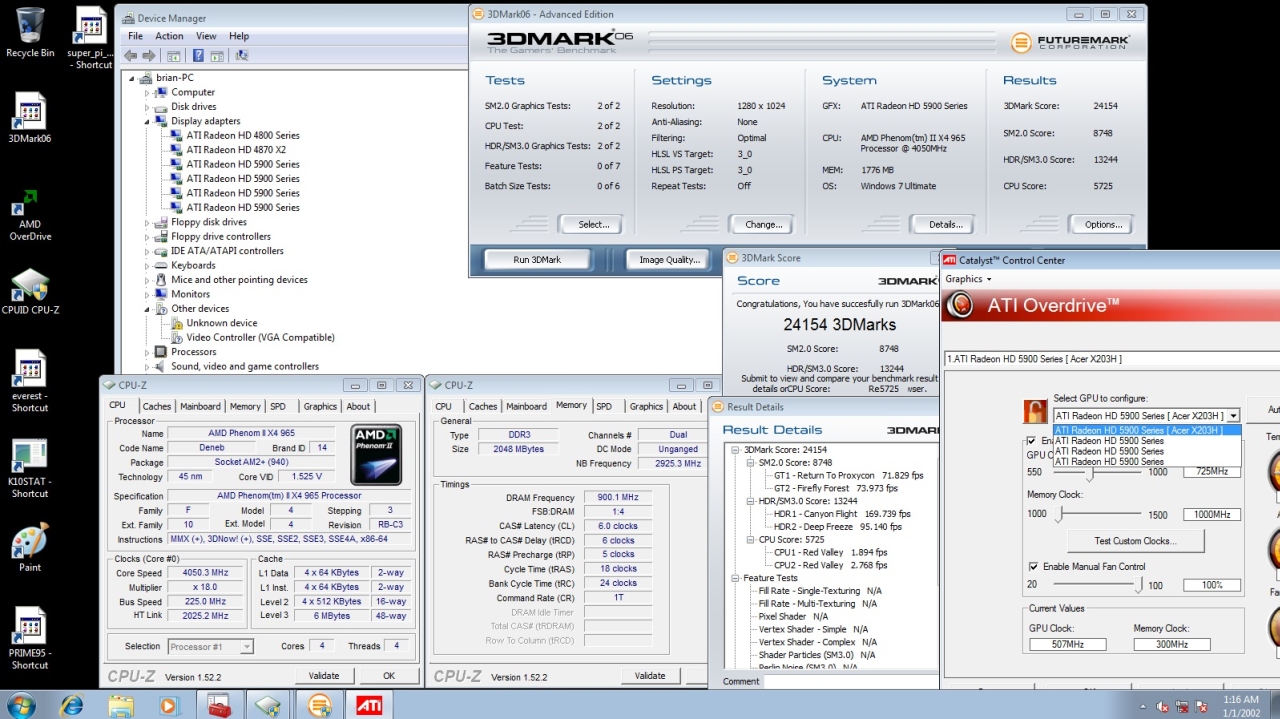Expand the Disk drives node
Image resolution: width=1280 pixels, height=719 pixels.
147,106
